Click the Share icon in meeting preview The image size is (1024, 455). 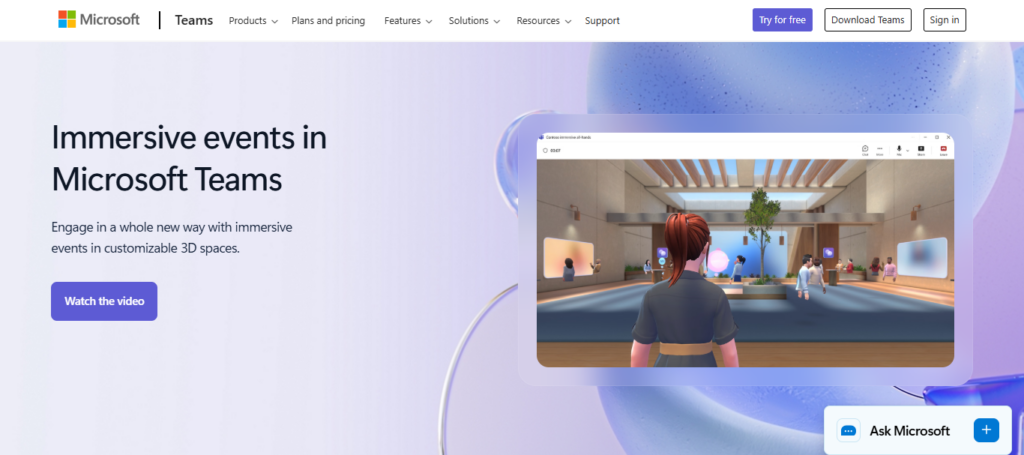tap(921, 150)
